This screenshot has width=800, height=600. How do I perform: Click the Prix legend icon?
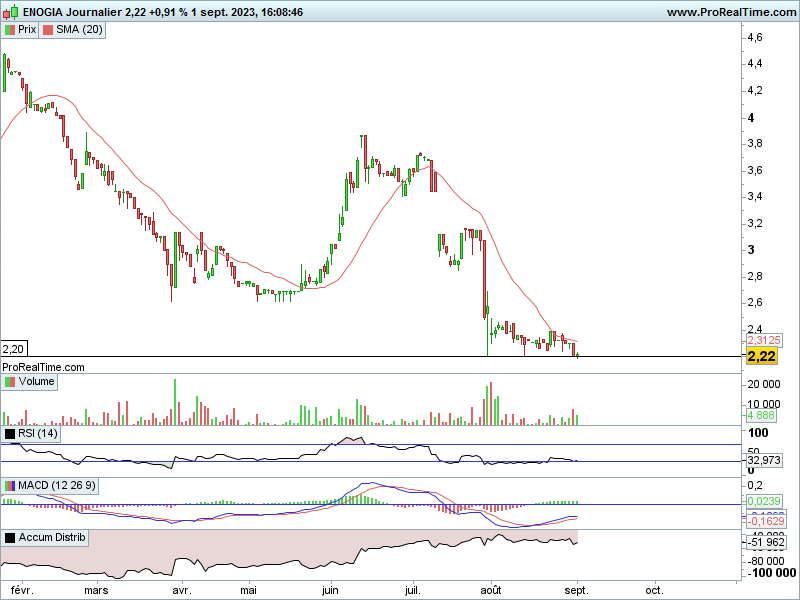click(x=10, y=30)
